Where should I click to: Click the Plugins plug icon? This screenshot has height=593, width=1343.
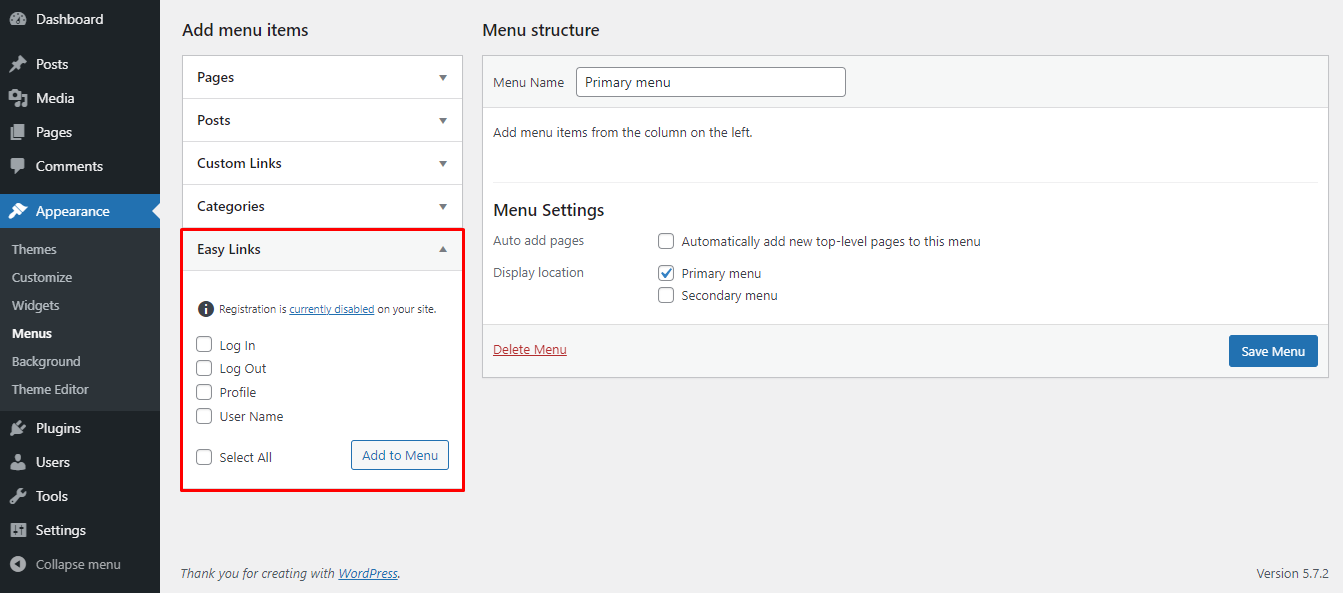pyautogui.click(x=18, y=428)
